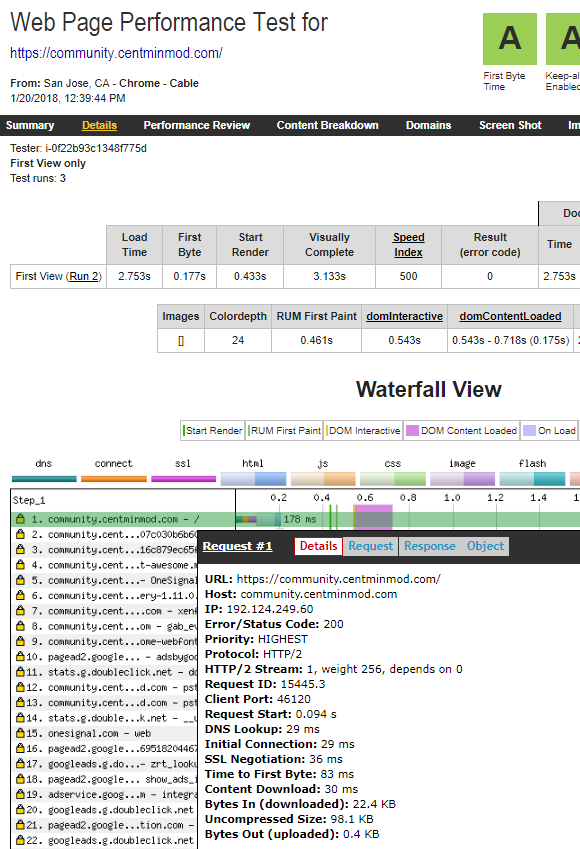Select request 15 onesignal.com row
The image size is (580, 849).
pos(105,733)
